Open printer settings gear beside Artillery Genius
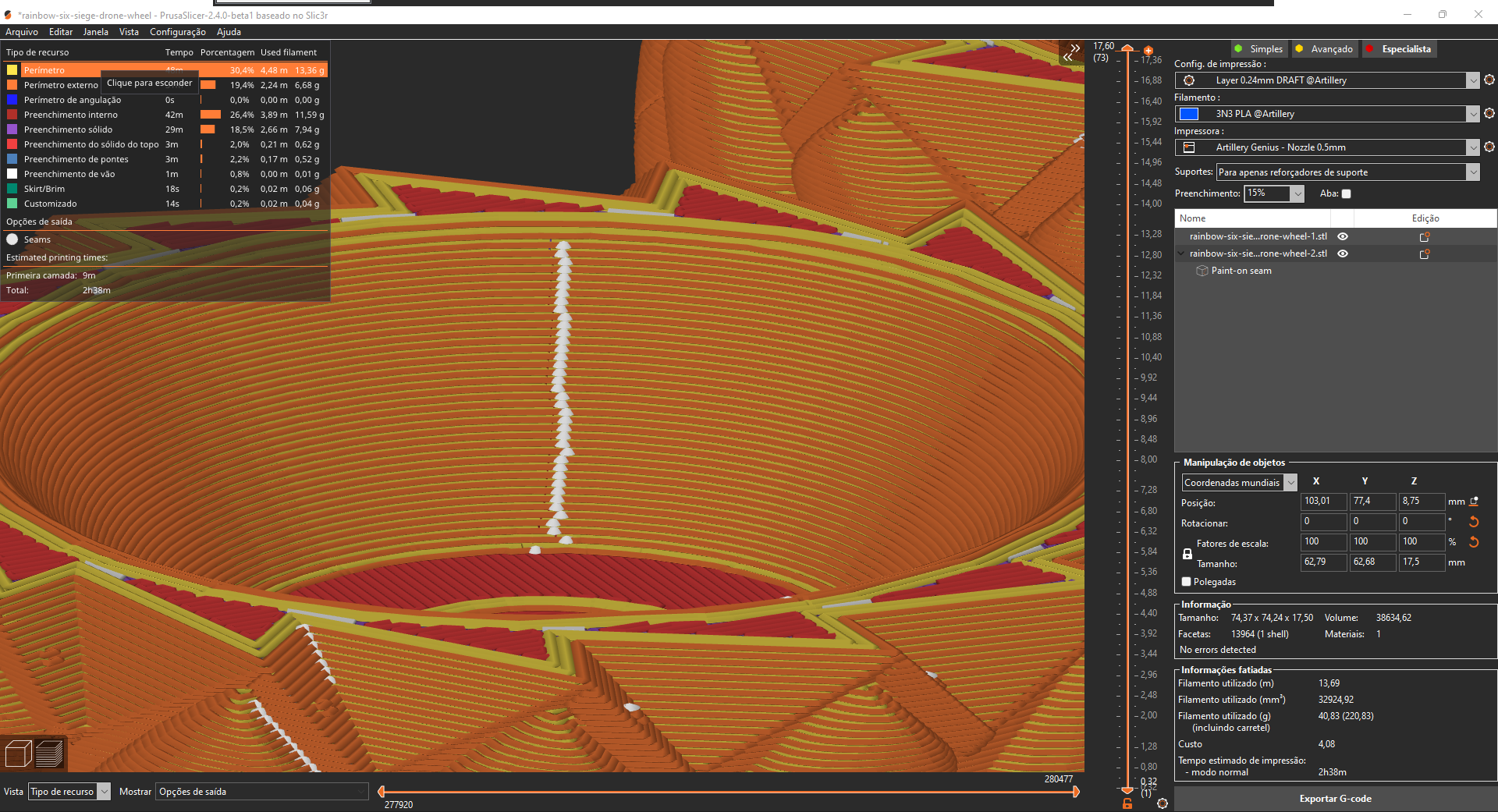 pyautogui.click(x=1489, y=147)
